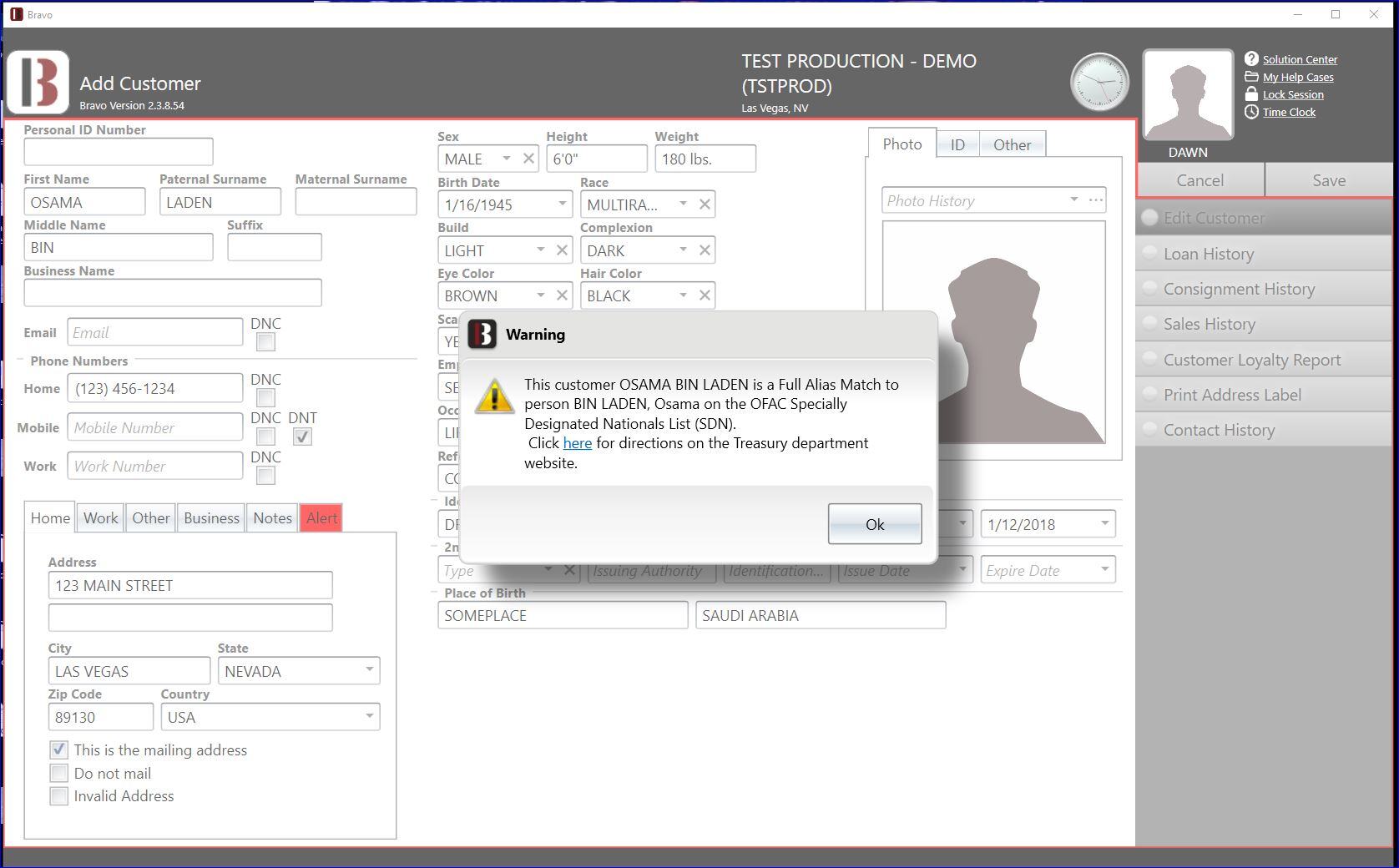Toggle the Mobile DNC checkbox
This screenshot has width=1399, height=868.
[x=265, y=437]
